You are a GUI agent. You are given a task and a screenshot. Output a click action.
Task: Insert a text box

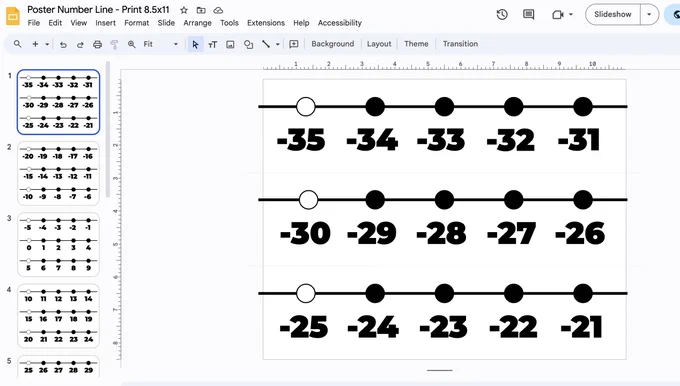click(x=212, y=44)
